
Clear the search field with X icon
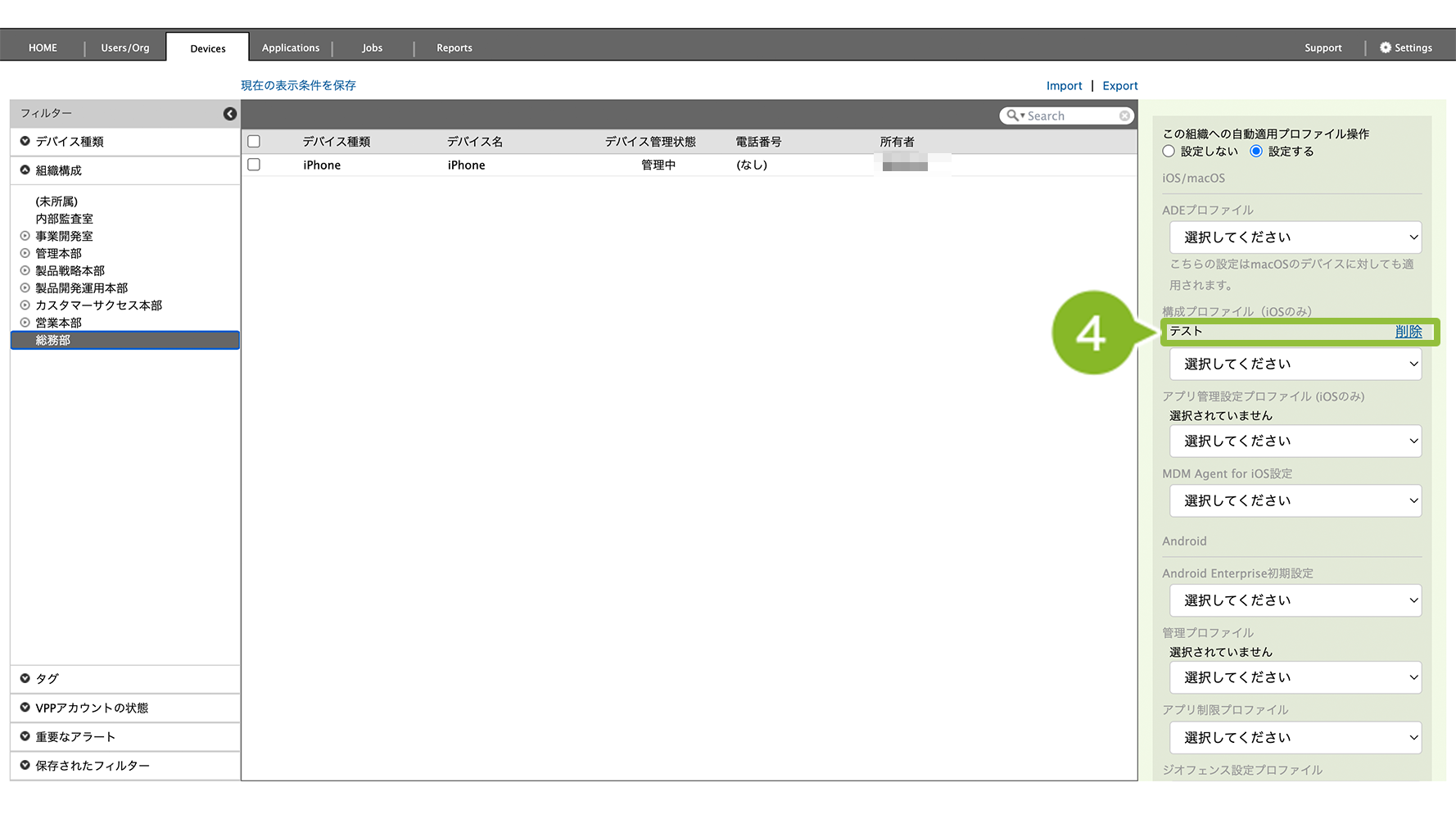pos(1124,116)
